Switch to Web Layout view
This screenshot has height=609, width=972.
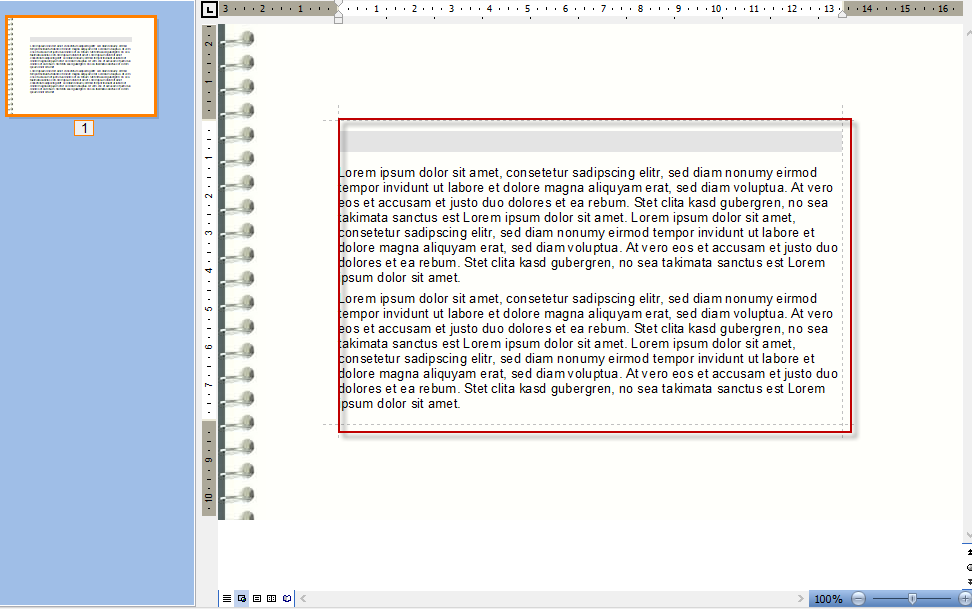click(242, 598)
